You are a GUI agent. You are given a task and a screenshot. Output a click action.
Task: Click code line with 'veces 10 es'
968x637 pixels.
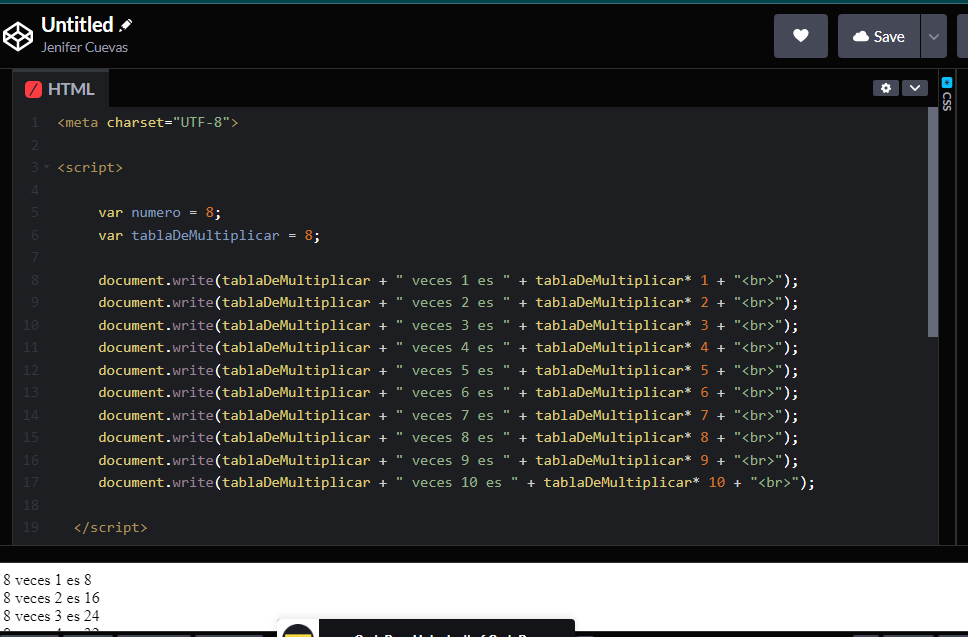[x=456, y=482]
